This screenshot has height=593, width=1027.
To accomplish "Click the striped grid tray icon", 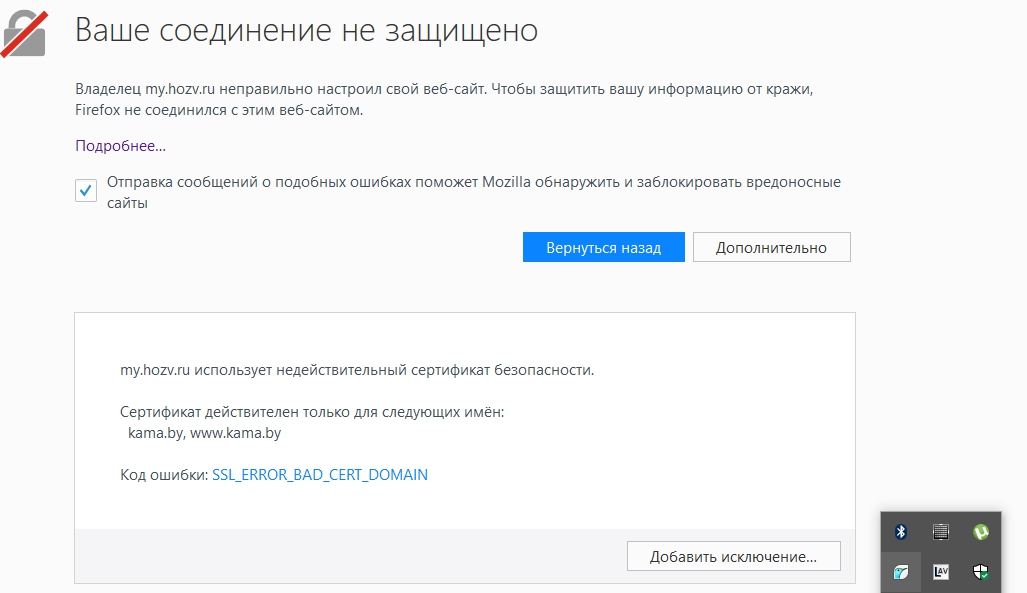I will tap(940, 532).
